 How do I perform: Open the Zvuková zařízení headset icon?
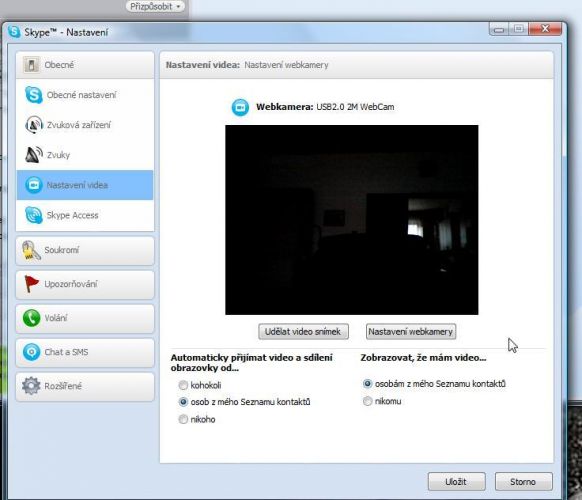pyautogui.click(x=34, y=125)
